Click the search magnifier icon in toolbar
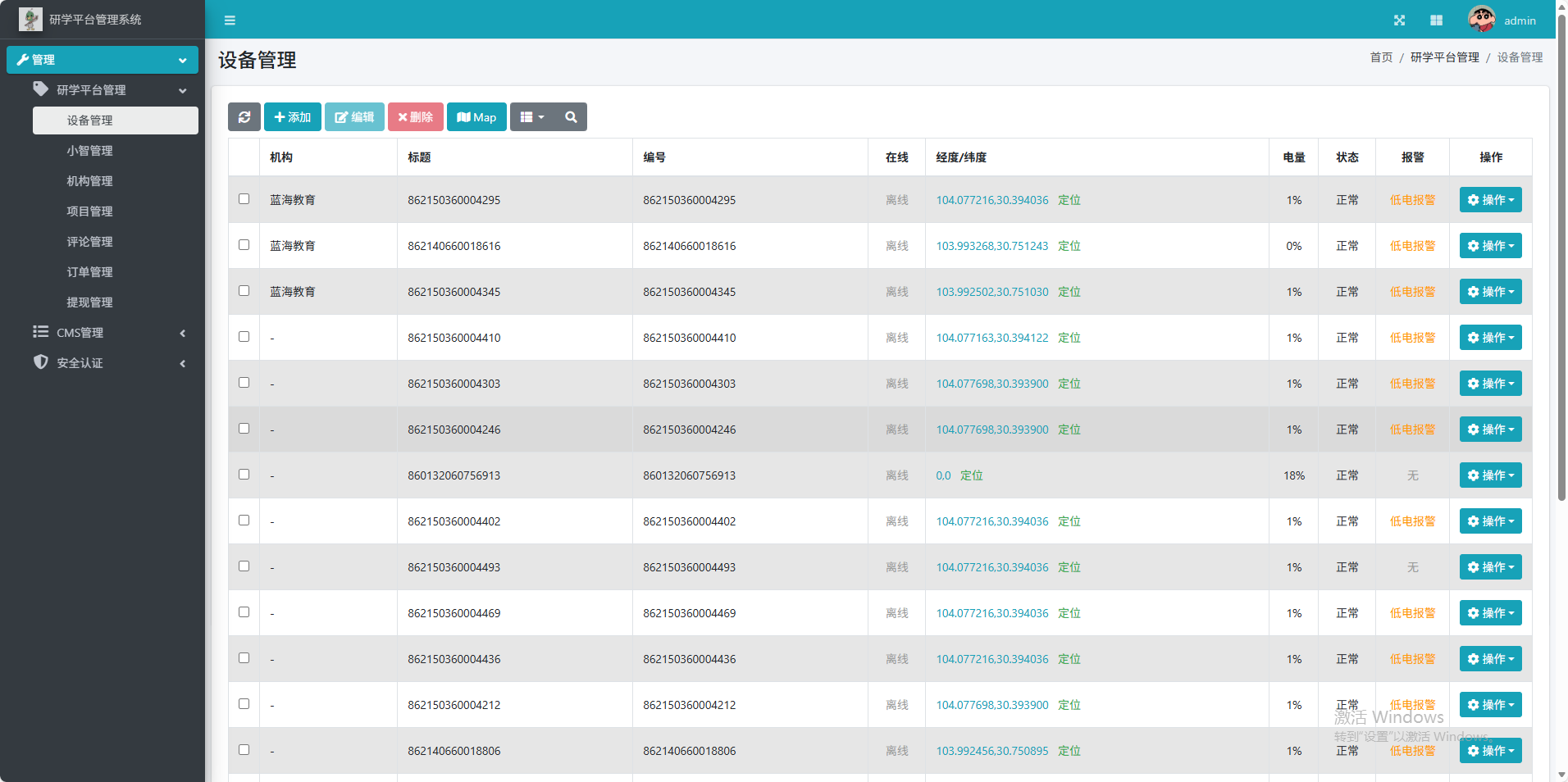Image resolution: width=1568 pixels, height=782 pixels. (x=571, y=117)
